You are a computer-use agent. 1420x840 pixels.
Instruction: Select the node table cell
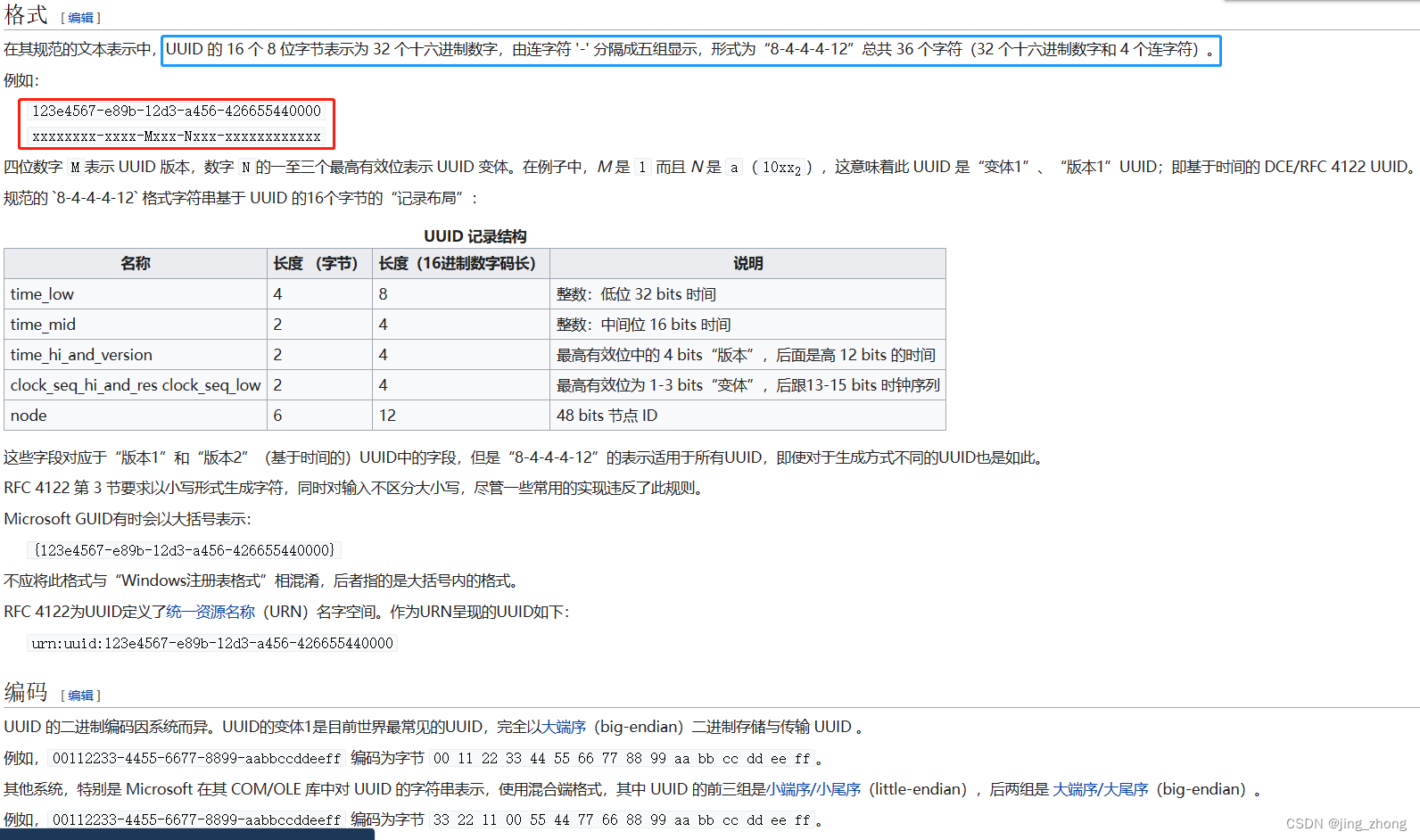click(x=136, y=416)
